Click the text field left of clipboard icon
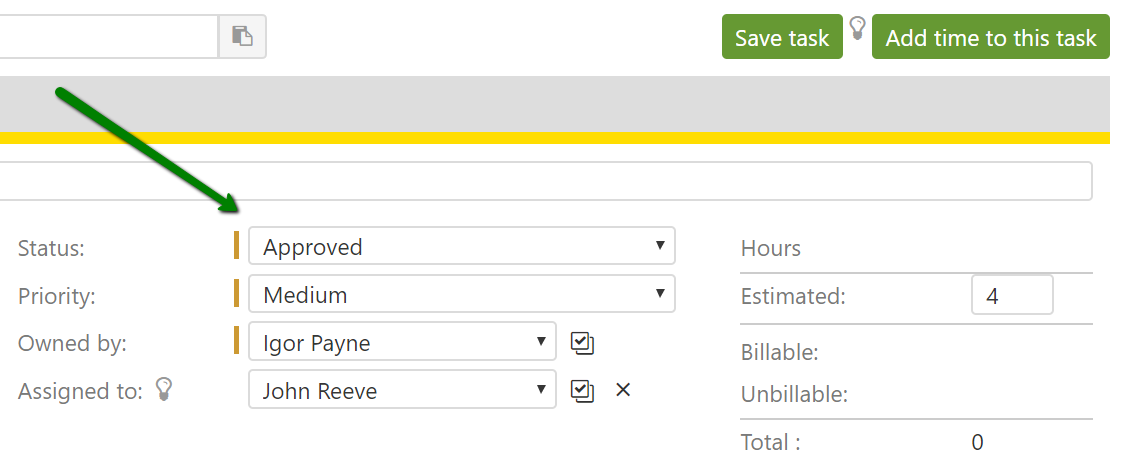The width and height of the screenshot is (1130, 476). click(108, 36)
